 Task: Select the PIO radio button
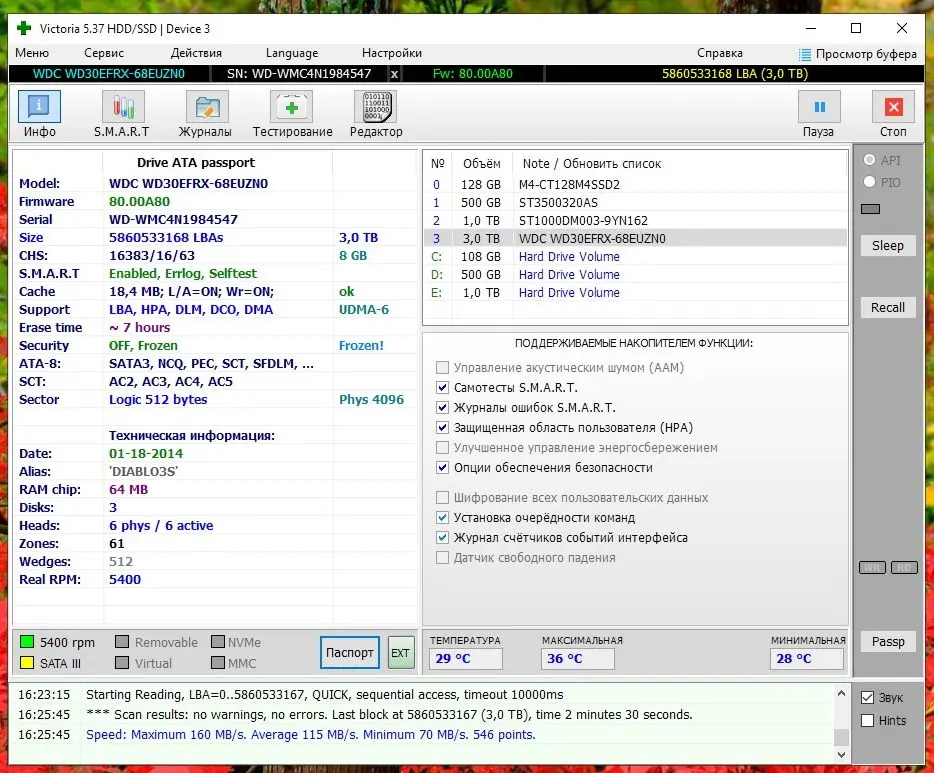click(870, 182)
